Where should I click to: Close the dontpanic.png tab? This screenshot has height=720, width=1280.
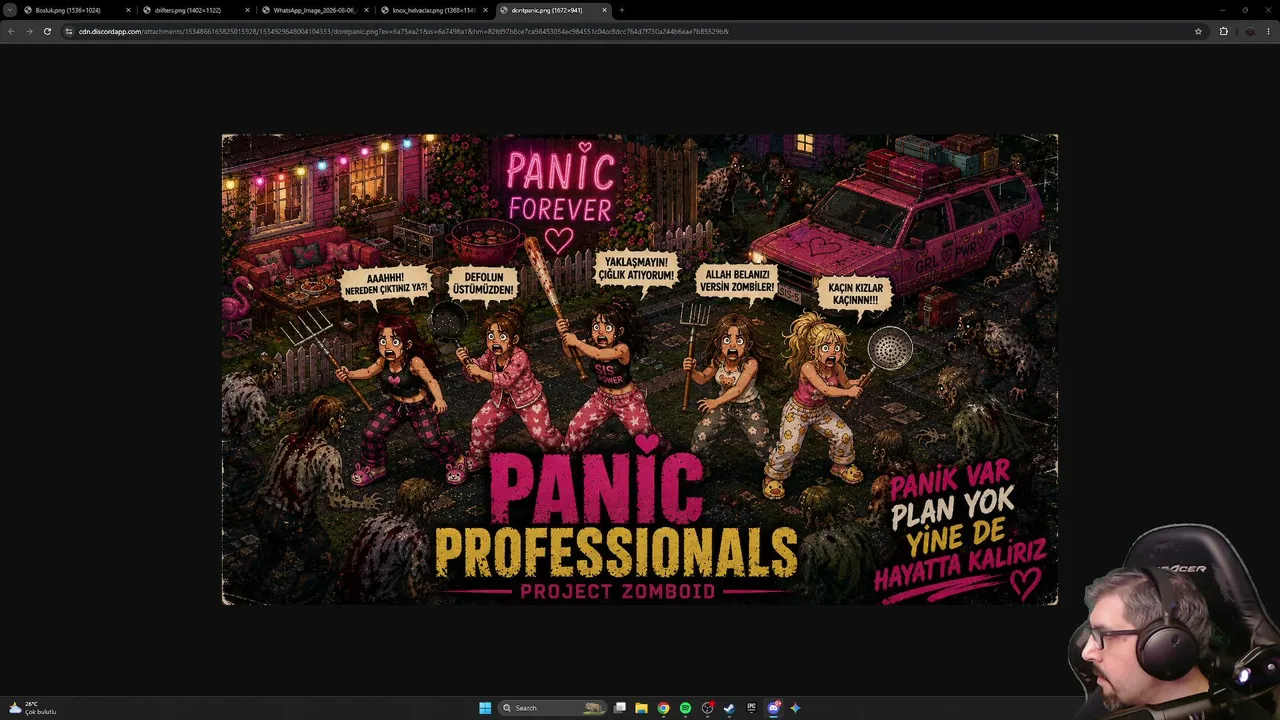pyautogui.click(x=604, y=10)
